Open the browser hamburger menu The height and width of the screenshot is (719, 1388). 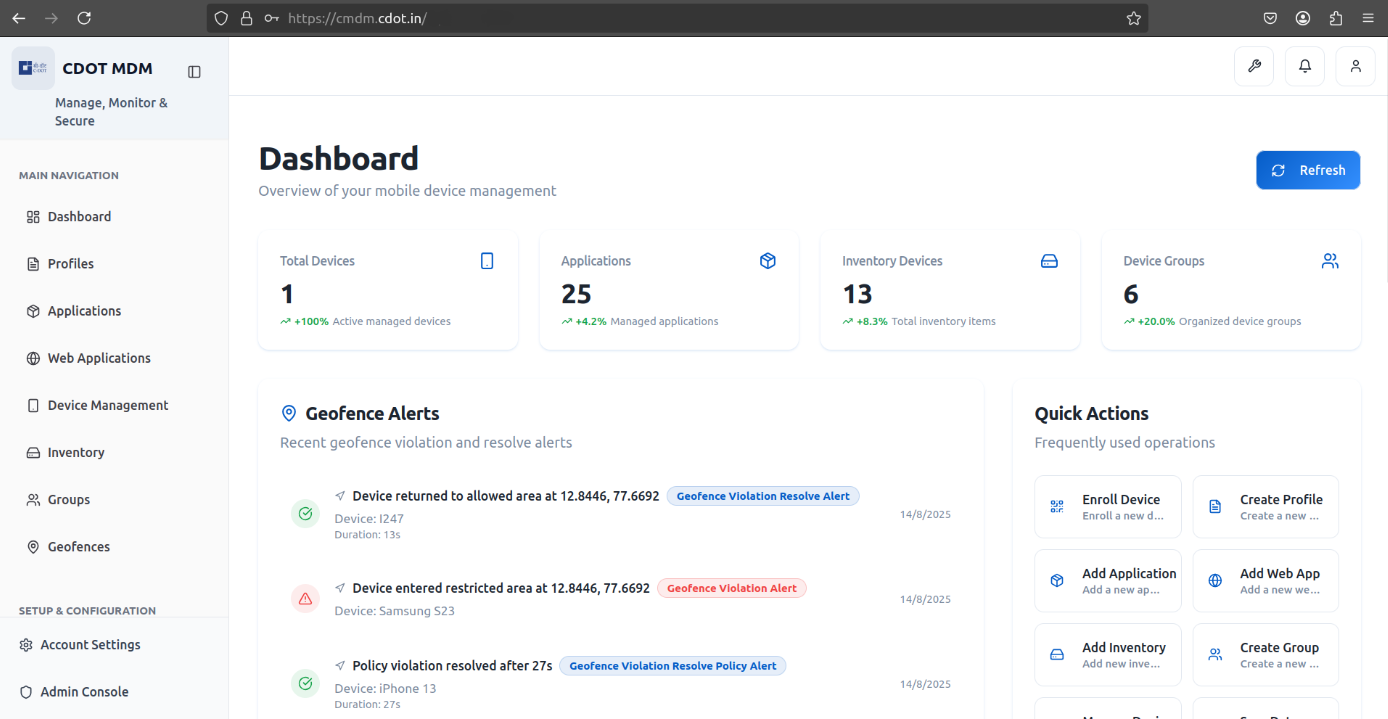coord(1367,17)
